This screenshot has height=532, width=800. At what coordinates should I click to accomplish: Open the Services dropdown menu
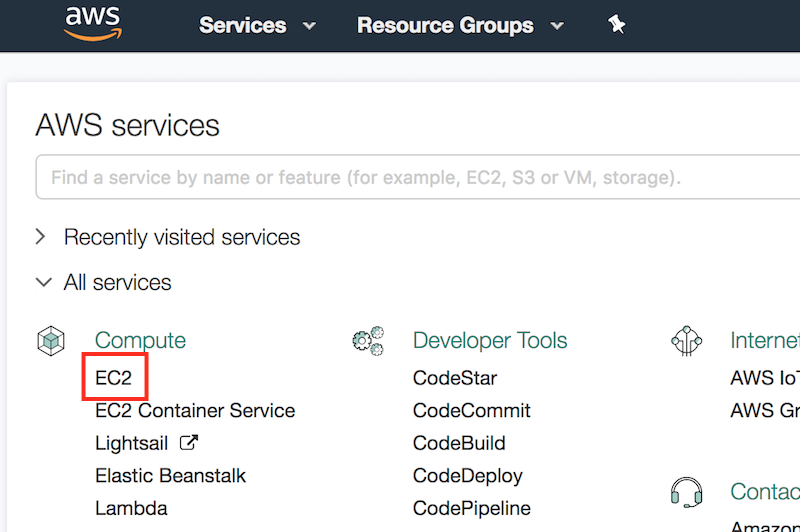[x=257, y=25]
